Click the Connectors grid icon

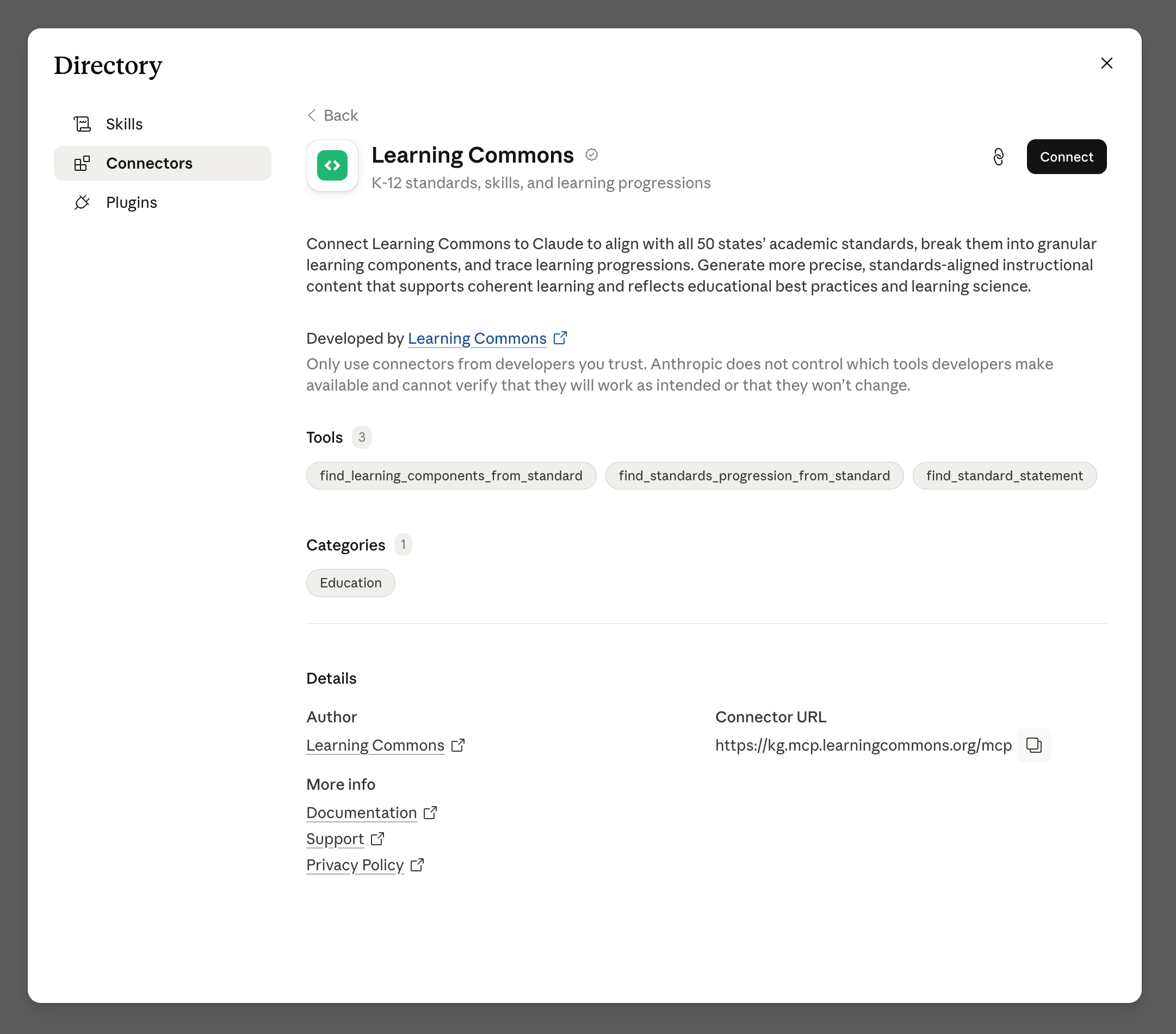pos(82,163)
